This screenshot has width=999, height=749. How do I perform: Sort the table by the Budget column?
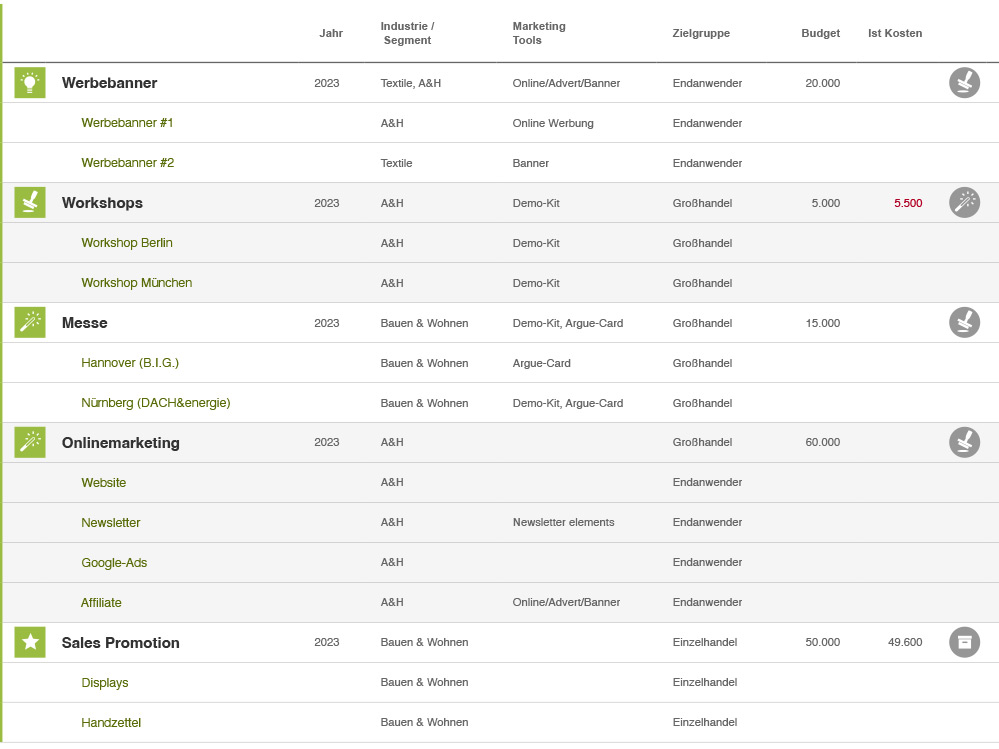click(x=820, y=33)
